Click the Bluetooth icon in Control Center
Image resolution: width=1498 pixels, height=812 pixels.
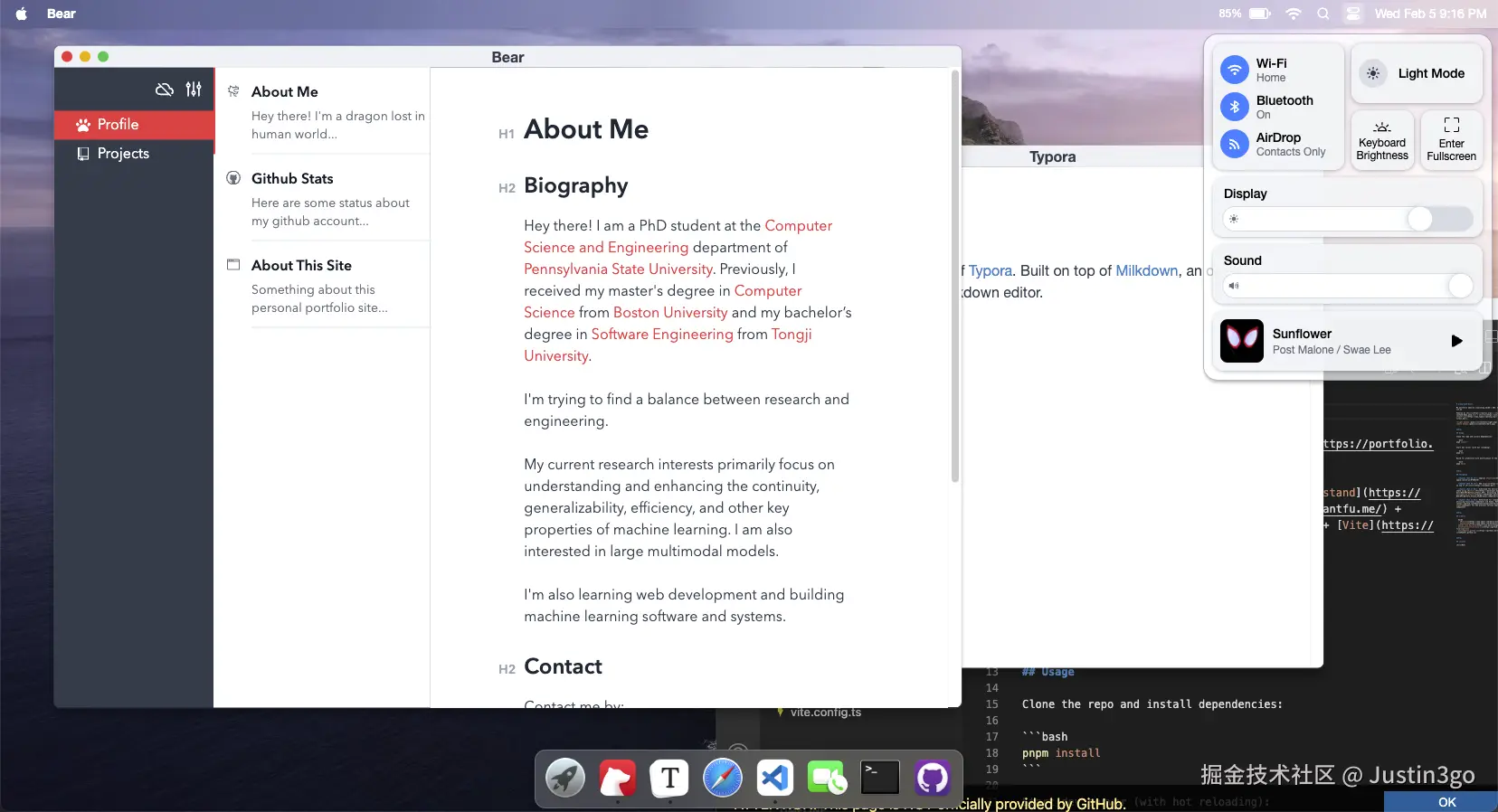click(x=1235, y=107)
